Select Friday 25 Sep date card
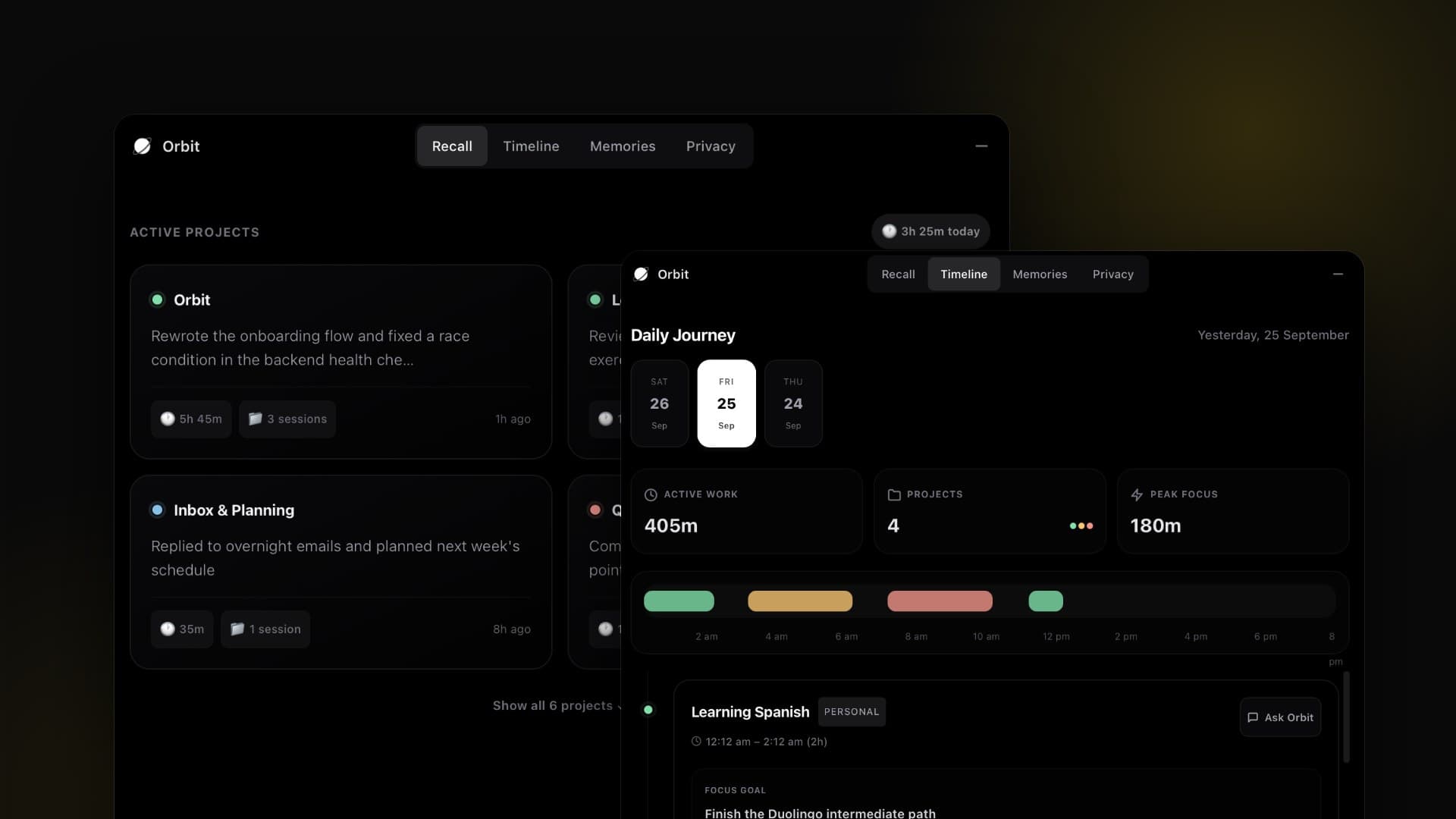This screenshot has height=819, width=1456. pos(726,403)
